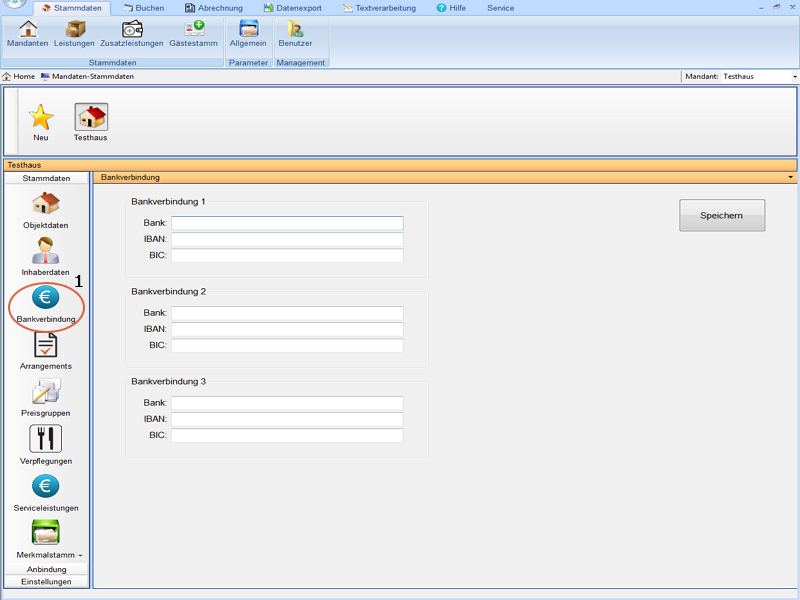Switch to the Abrechnung tab
This screenshot has width=800, height=600.
coord(213,8)
